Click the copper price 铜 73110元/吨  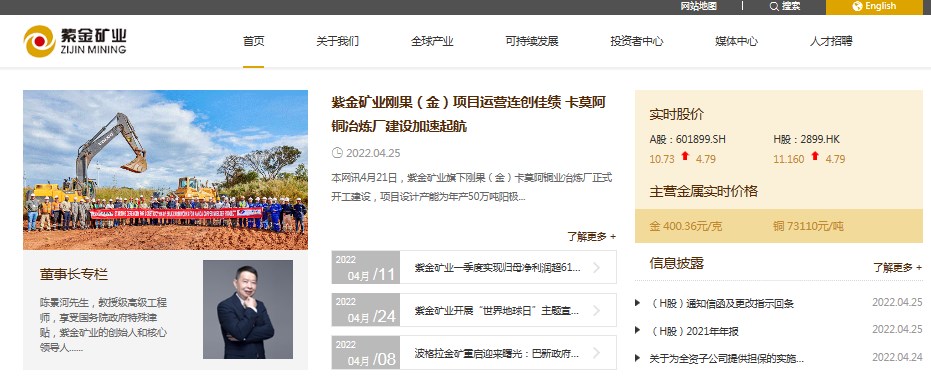(x=808, y=226)
